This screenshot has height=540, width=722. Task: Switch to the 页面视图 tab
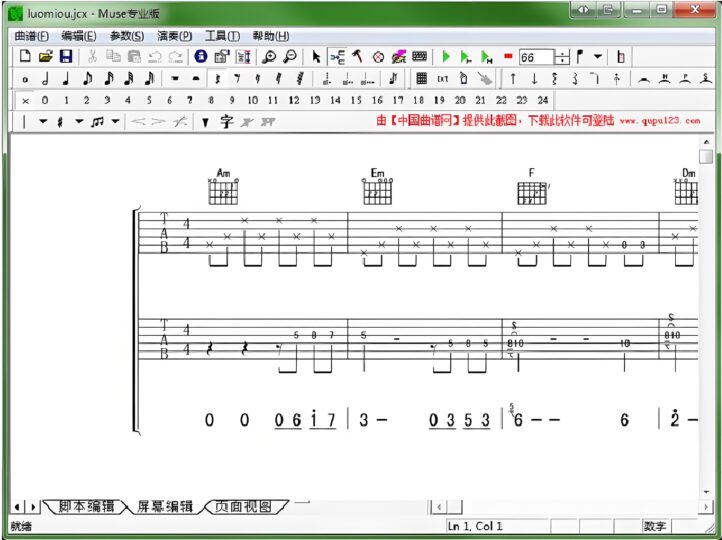244,507
